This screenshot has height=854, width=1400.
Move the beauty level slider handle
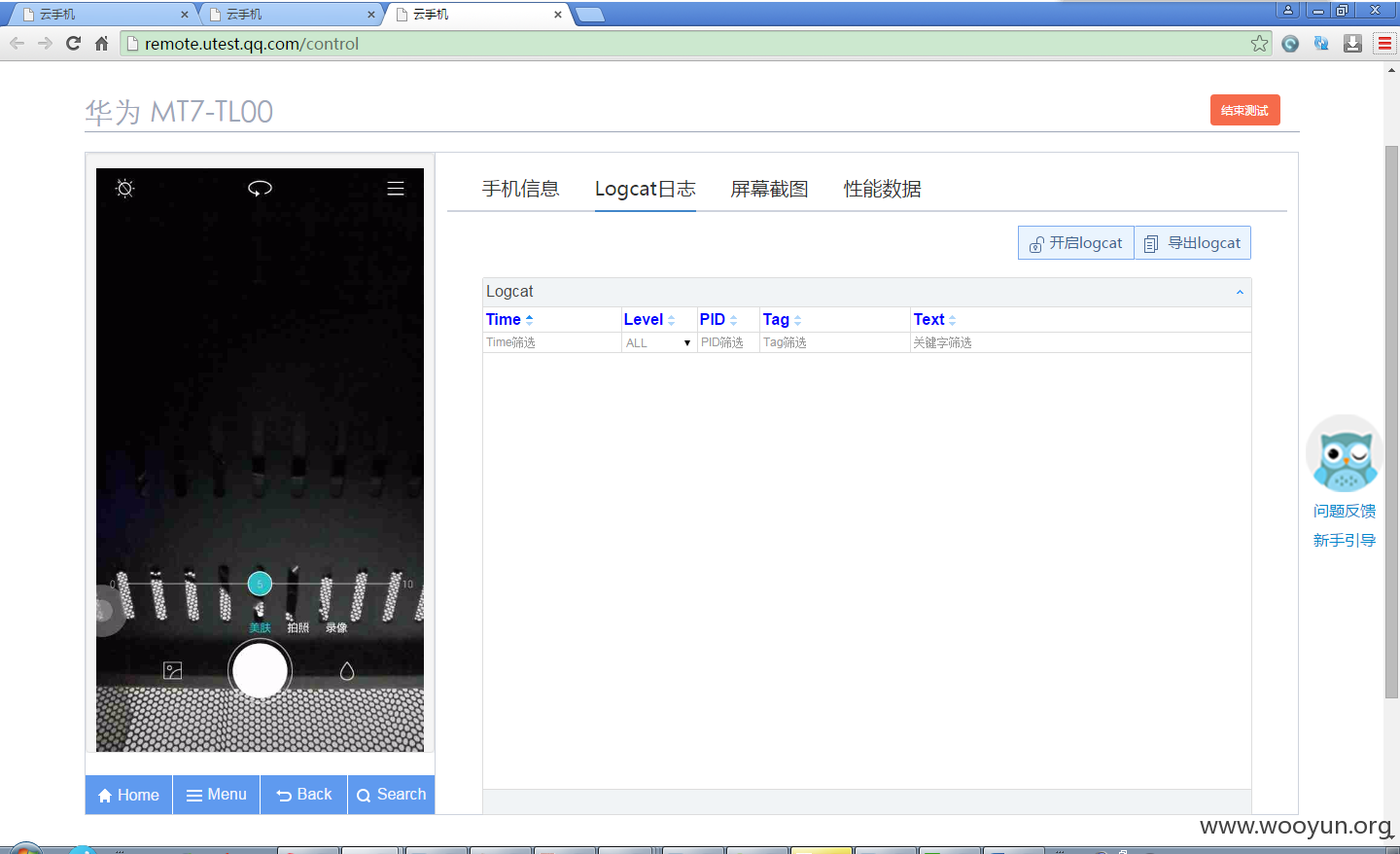tap(260, 584)
